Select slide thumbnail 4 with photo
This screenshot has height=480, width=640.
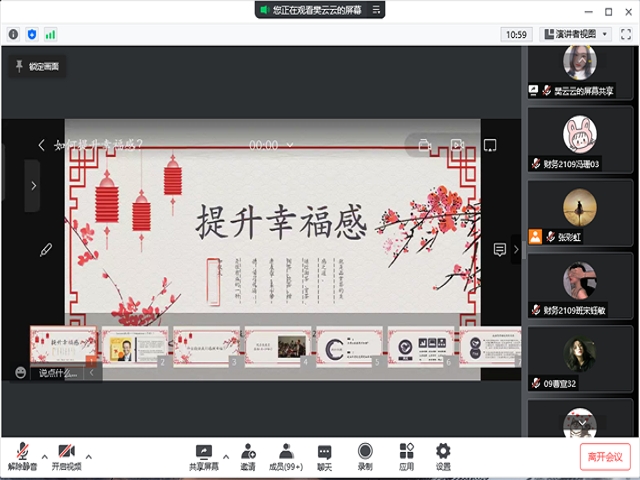point(278,346)
